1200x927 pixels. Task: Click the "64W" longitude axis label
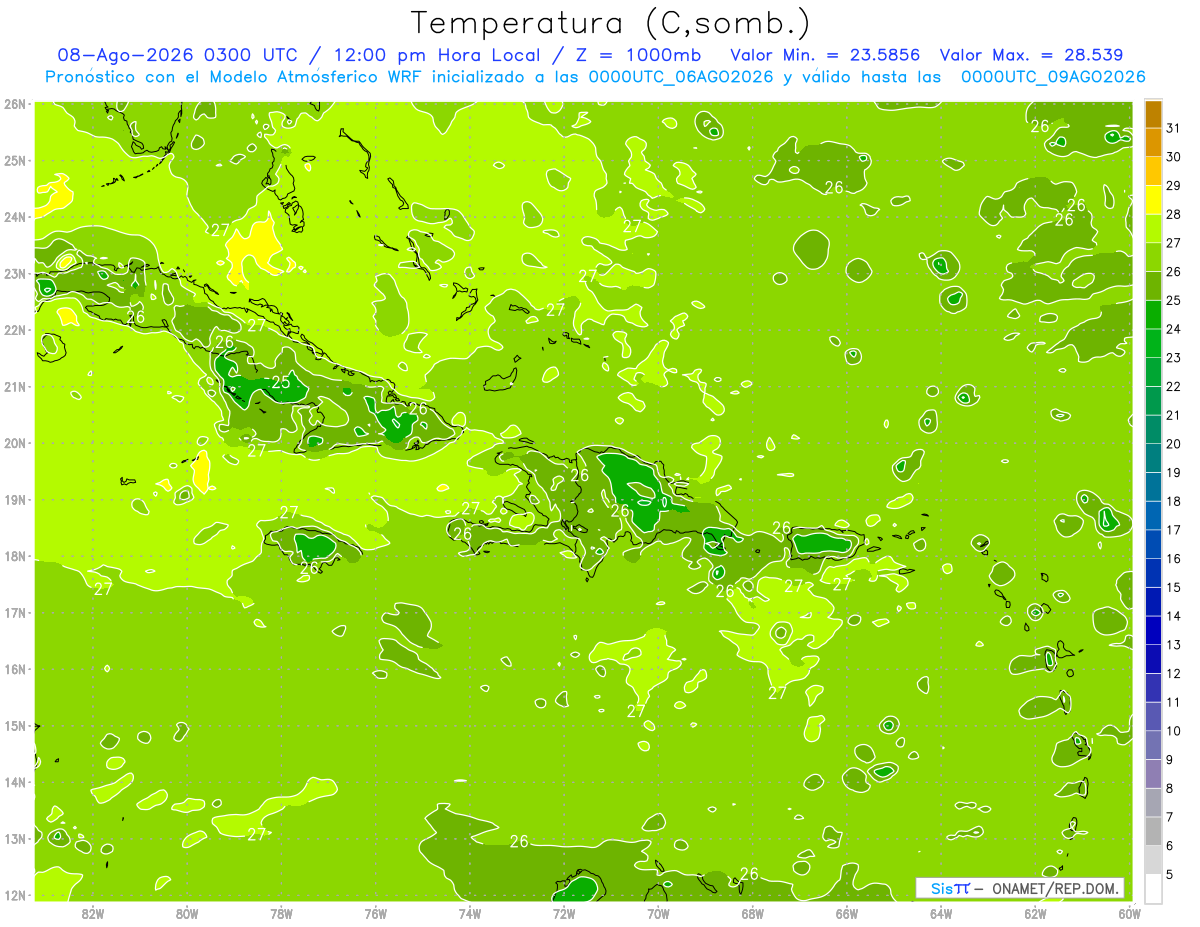pyautogui.click(x=941, y=914)
